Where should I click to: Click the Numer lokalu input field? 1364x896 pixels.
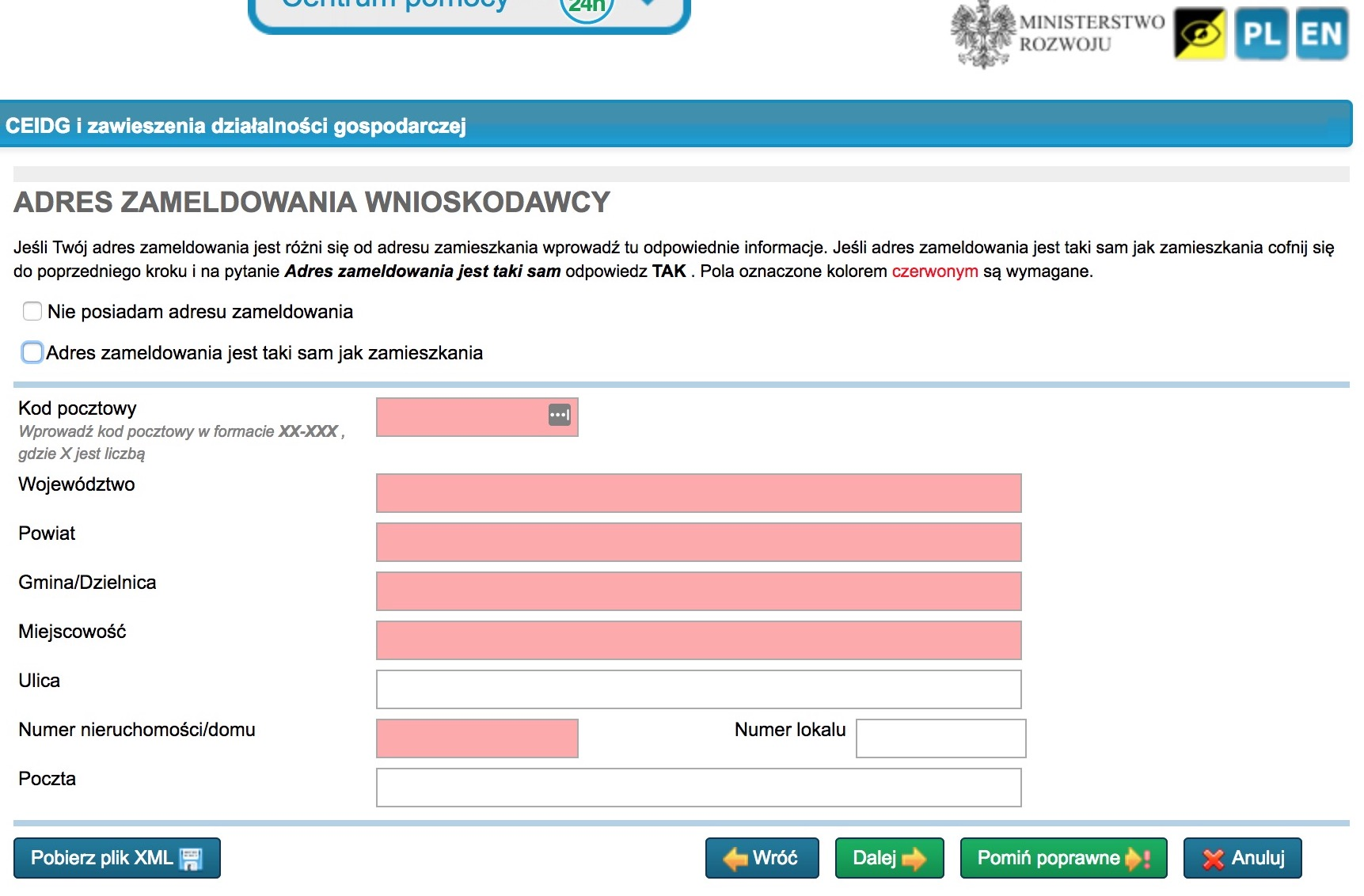[x=940, y=738]
